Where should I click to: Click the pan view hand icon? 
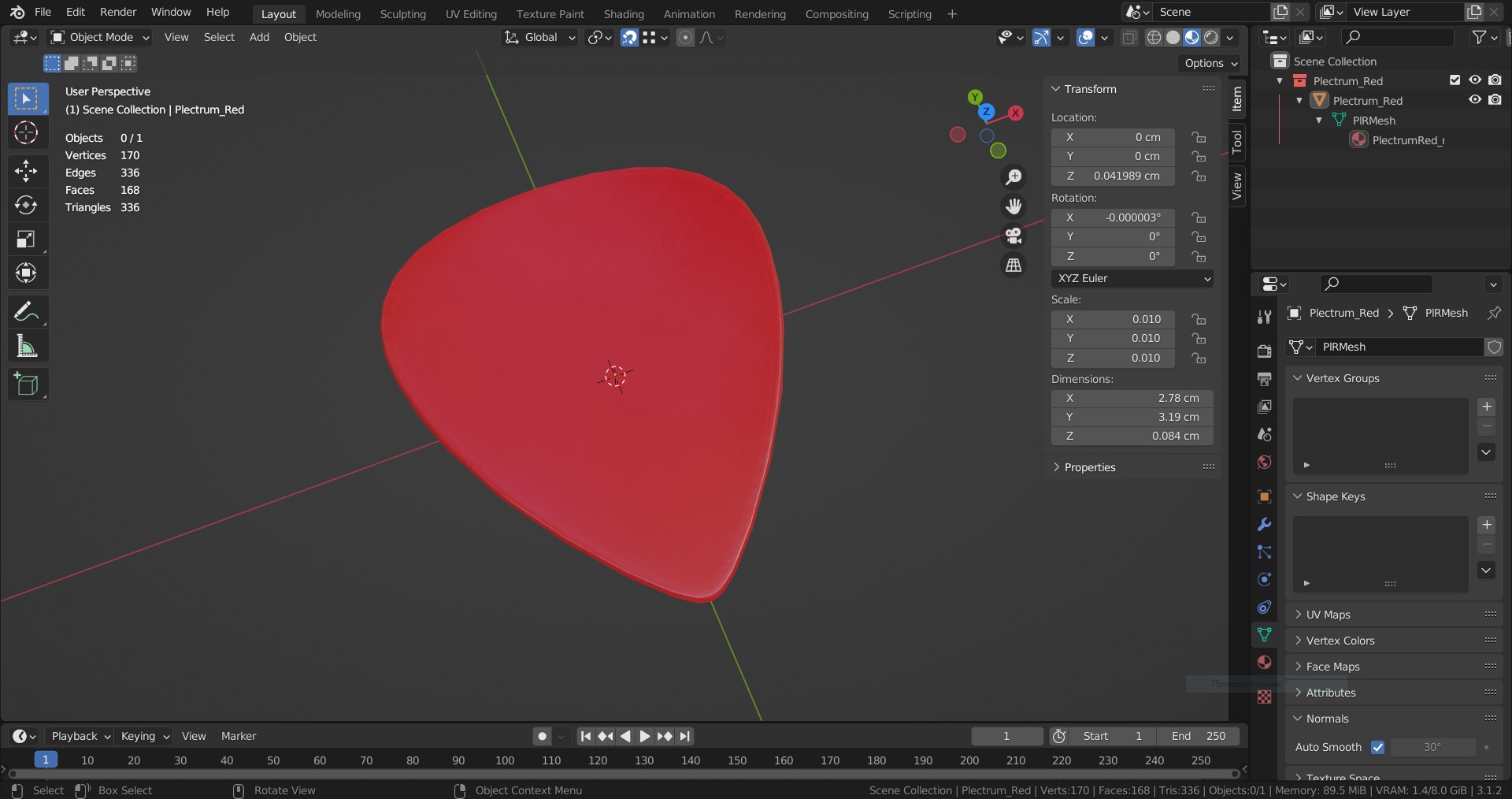[x=1014, y=206]
